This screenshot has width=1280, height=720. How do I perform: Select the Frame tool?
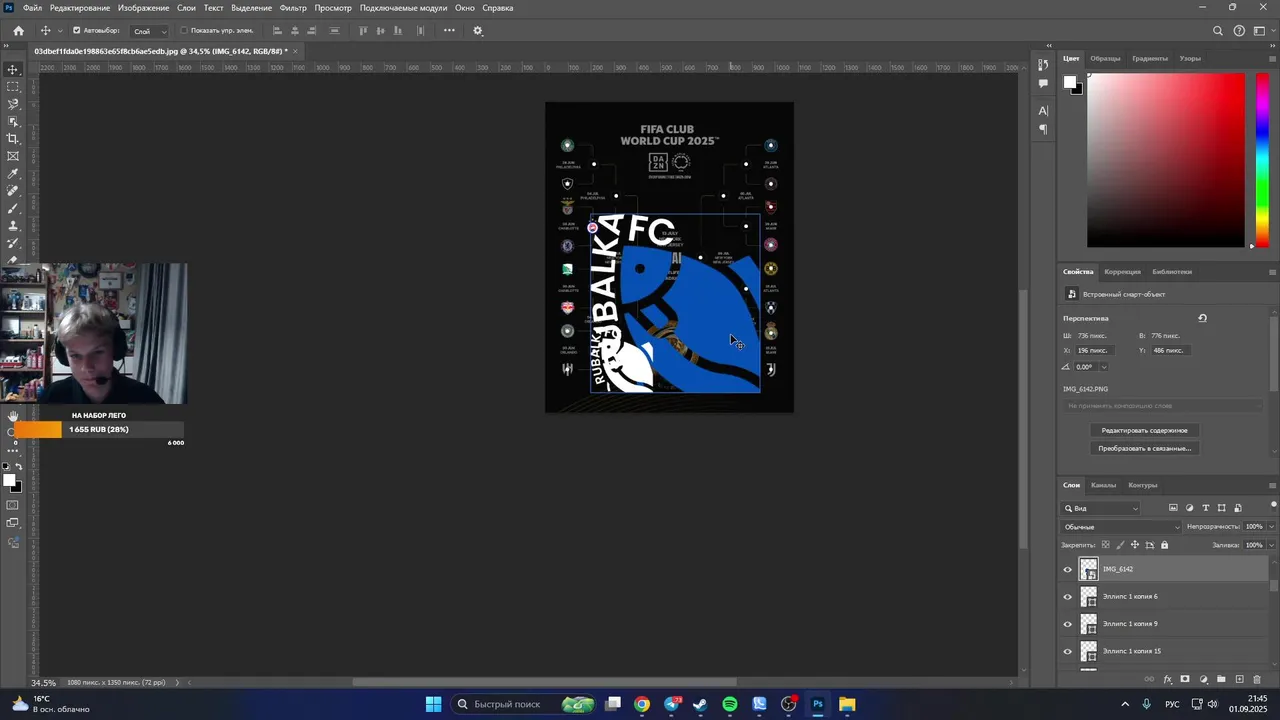pyautogui.click(x=13, y=156)
